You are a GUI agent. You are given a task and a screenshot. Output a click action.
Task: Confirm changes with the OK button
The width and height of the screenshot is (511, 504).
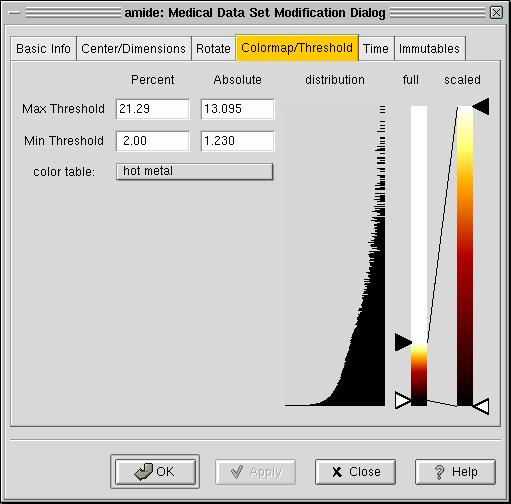pyautogui.click(x=155, y=472)
